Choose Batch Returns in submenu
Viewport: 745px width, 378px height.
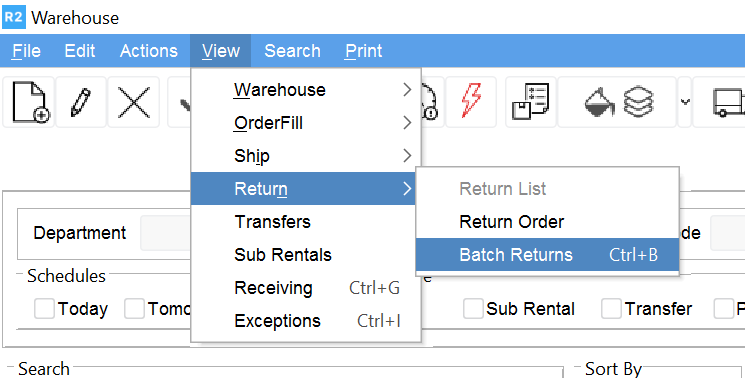click(547, 255)
